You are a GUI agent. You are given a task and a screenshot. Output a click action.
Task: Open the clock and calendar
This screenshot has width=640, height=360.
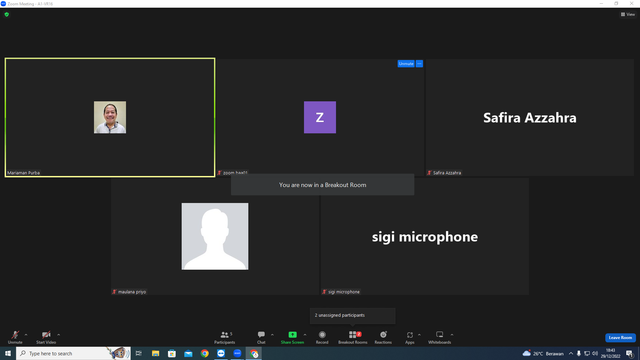[611, 353]
